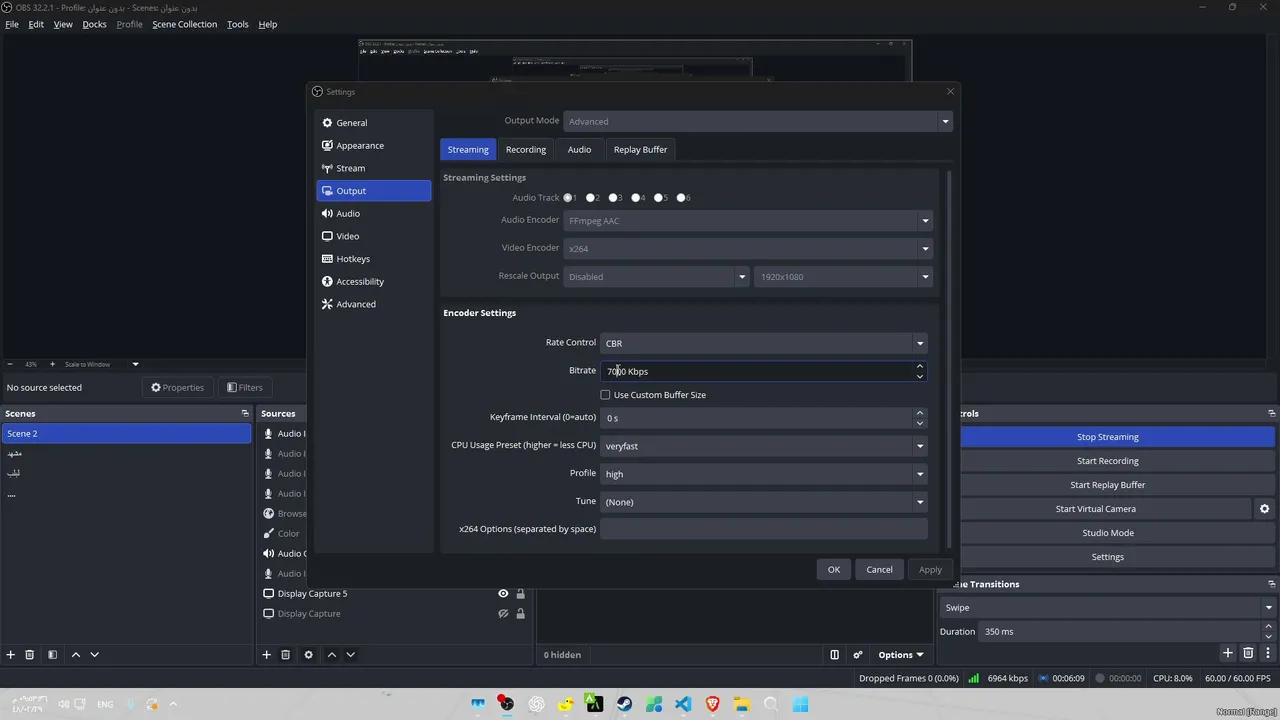The height and width of the screenshot is (720, 1280).
Task: Select audio track 2 radio button
Action: 591,198
